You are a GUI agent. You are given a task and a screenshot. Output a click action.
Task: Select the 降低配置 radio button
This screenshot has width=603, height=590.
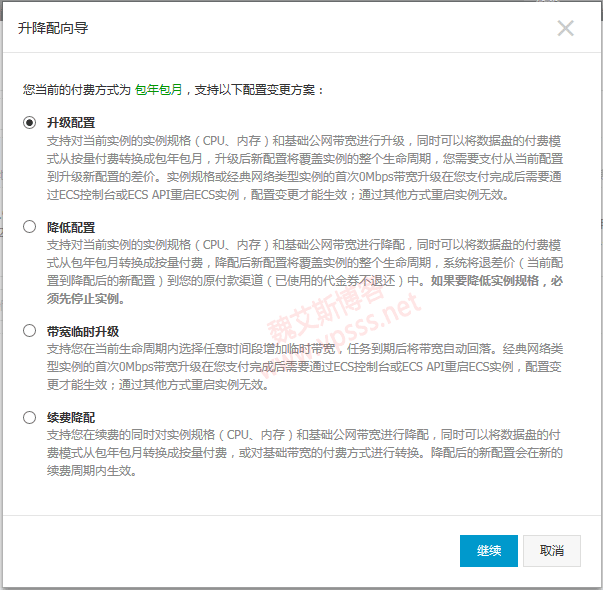click(x=30, y=227)
